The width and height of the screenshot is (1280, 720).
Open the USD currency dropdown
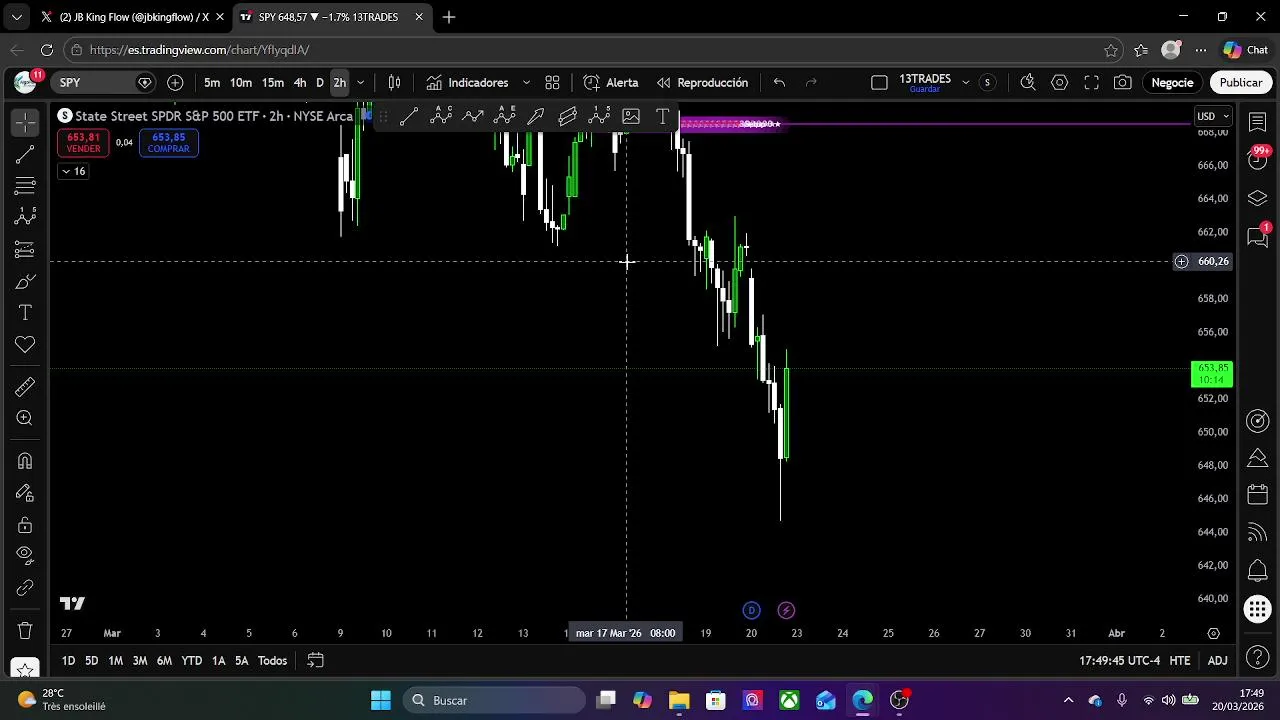click(1213, 116)
